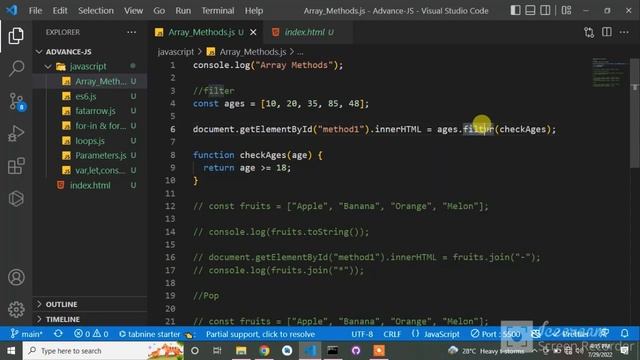Collapse the ADVANCE-JS root folder
This screenshot has height=360, width=640.
[x=90, y=52]
